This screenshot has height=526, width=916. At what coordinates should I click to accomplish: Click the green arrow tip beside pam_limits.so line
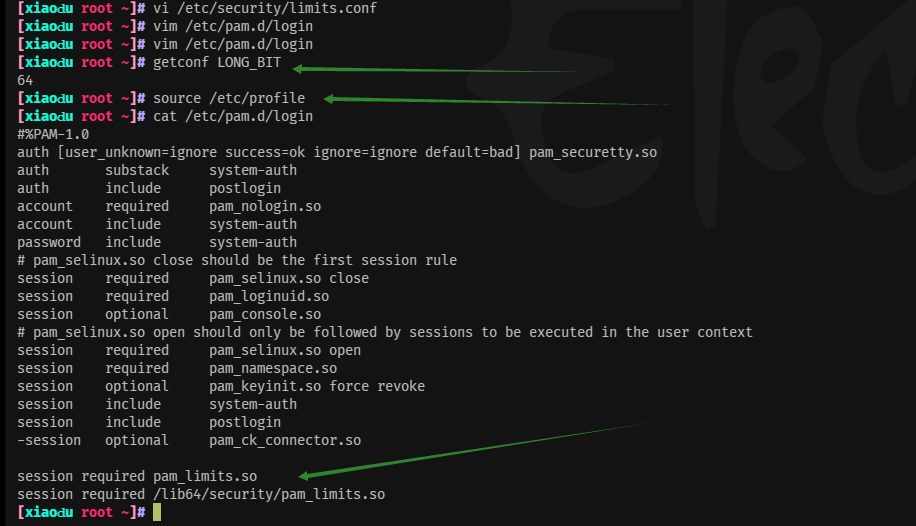(x=304, y=476)
